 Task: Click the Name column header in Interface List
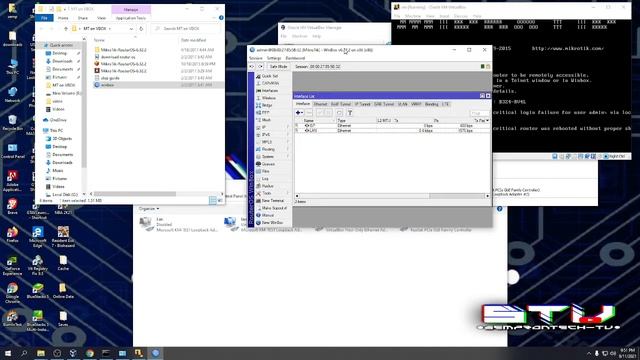[319, 121]
